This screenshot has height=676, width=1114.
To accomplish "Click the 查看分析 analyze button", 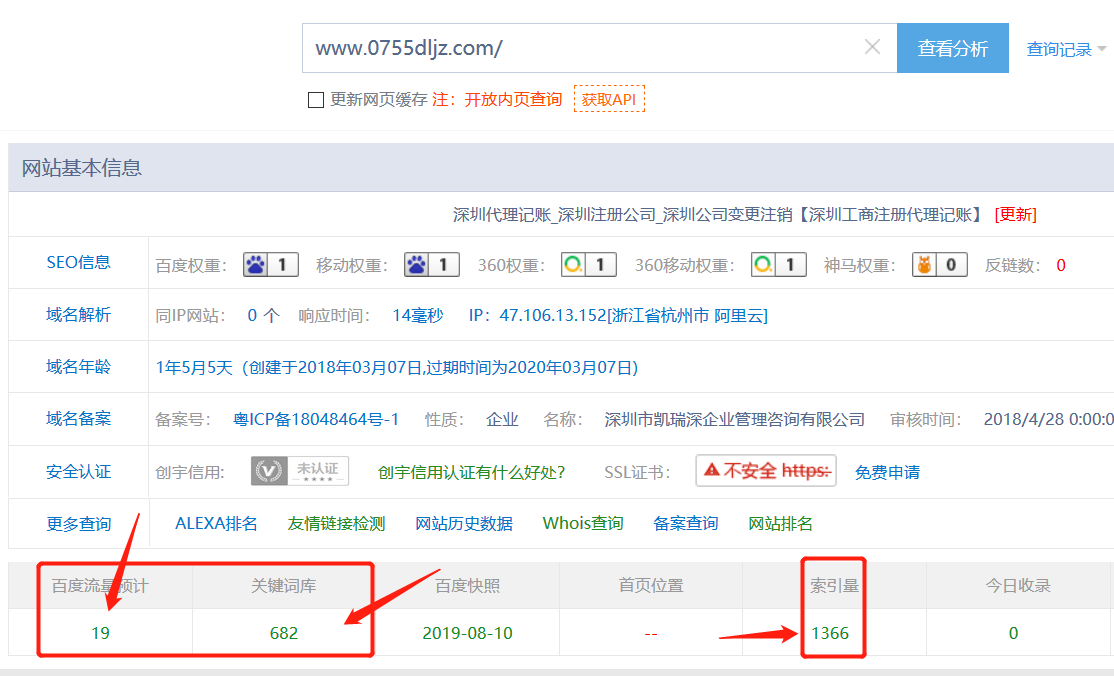I will [x=953, y=48].
